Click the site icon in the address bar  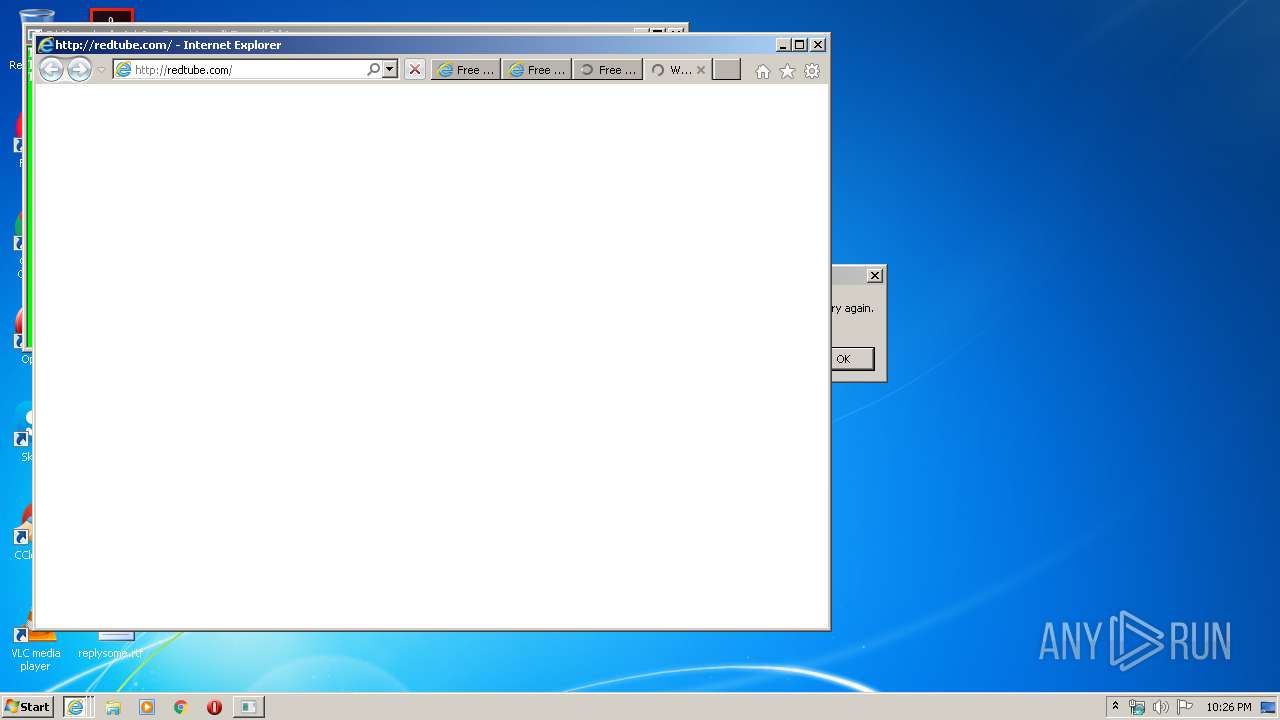point(123,70)
